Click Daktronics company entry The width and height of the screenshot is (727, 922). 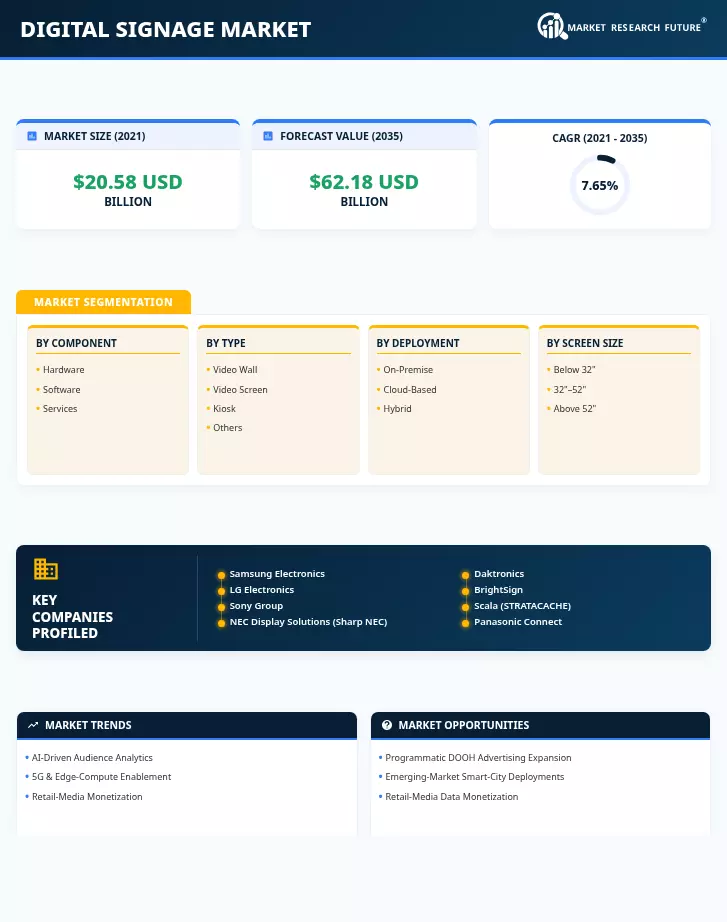[x=499, y=574]
